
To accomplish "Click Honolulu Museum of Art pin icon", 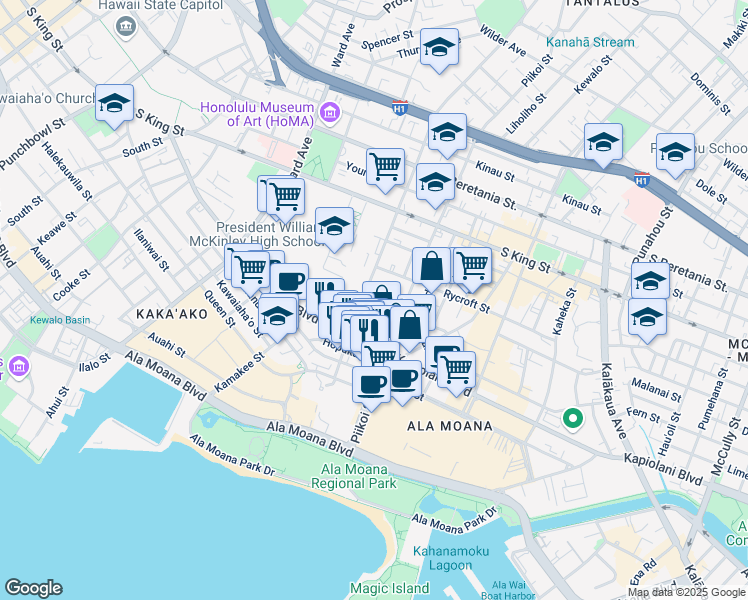I will coord(330,113).
